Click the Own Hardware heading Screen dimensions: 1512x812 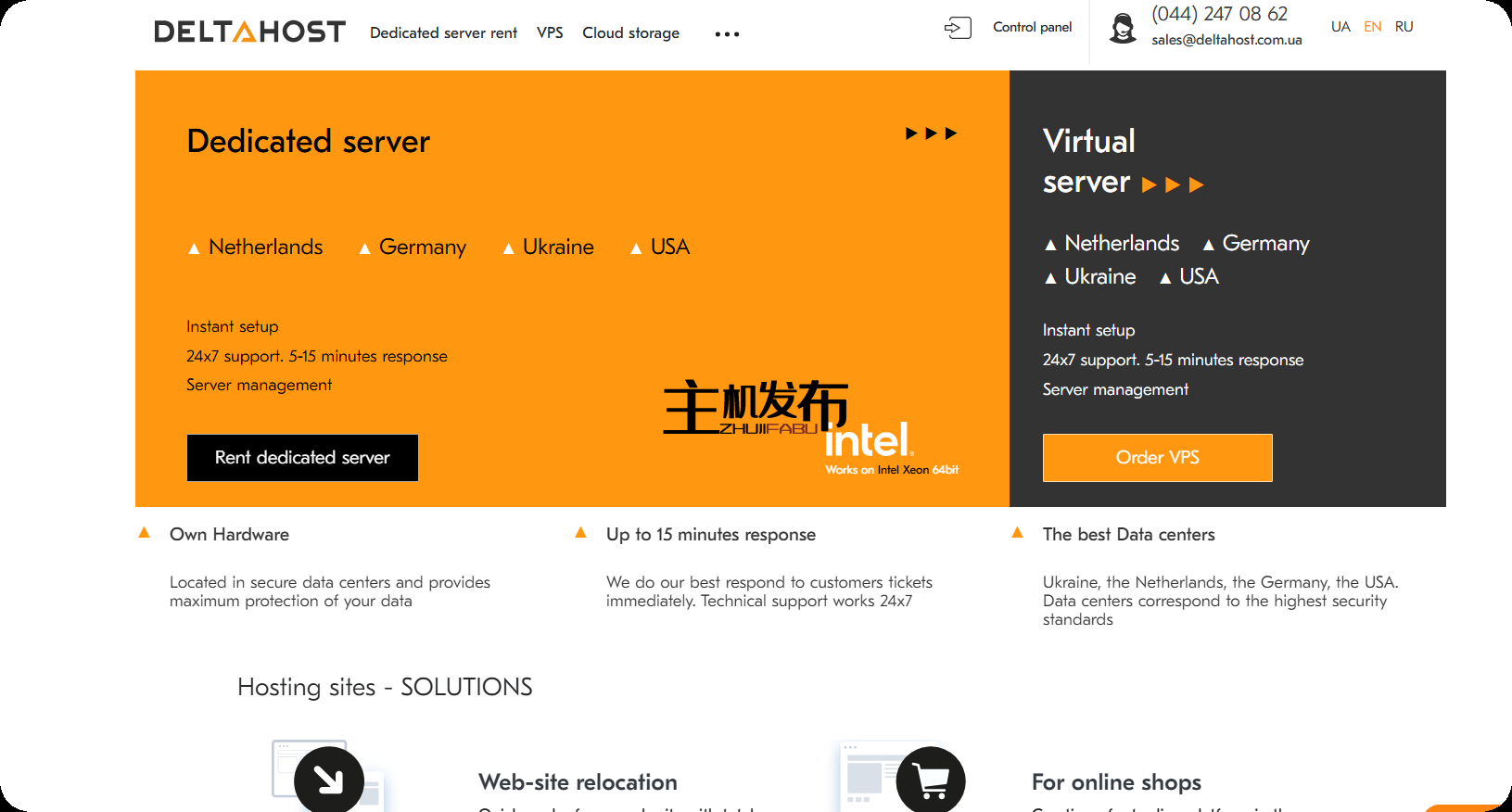(x=229, y=535)
